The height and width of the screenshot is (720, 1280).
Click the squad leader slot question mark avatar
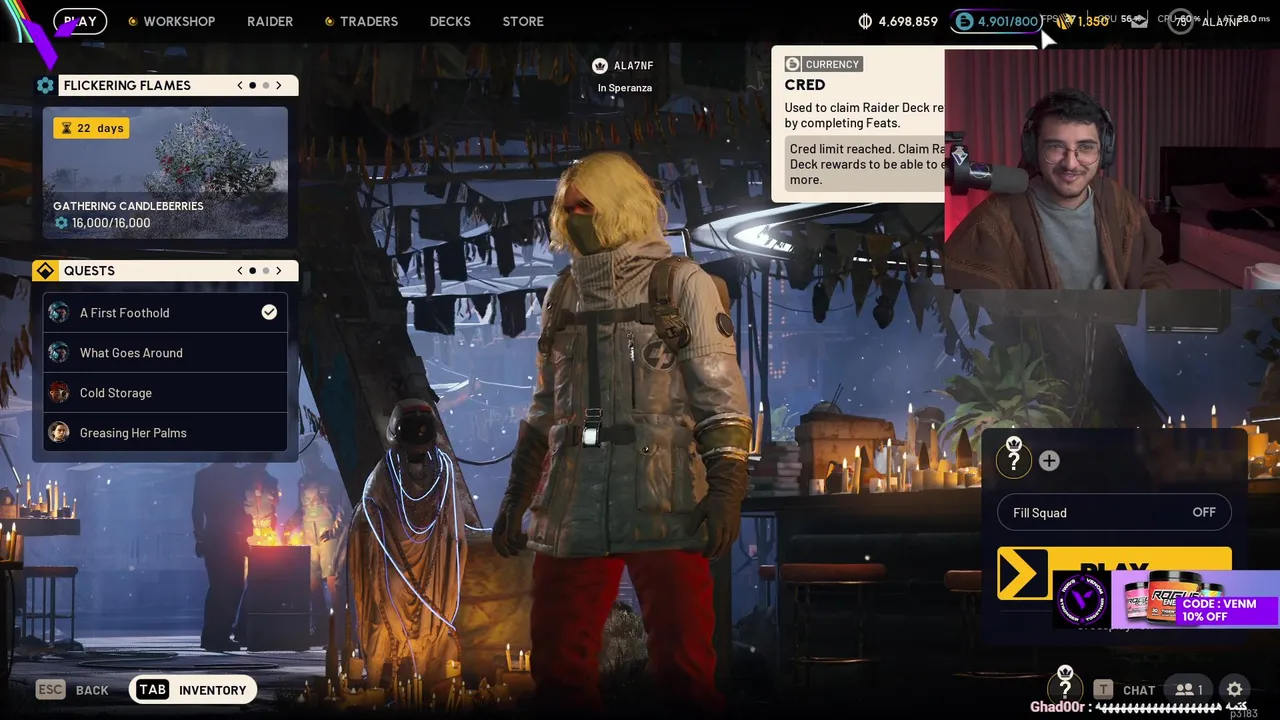(x=1014, y=459)
